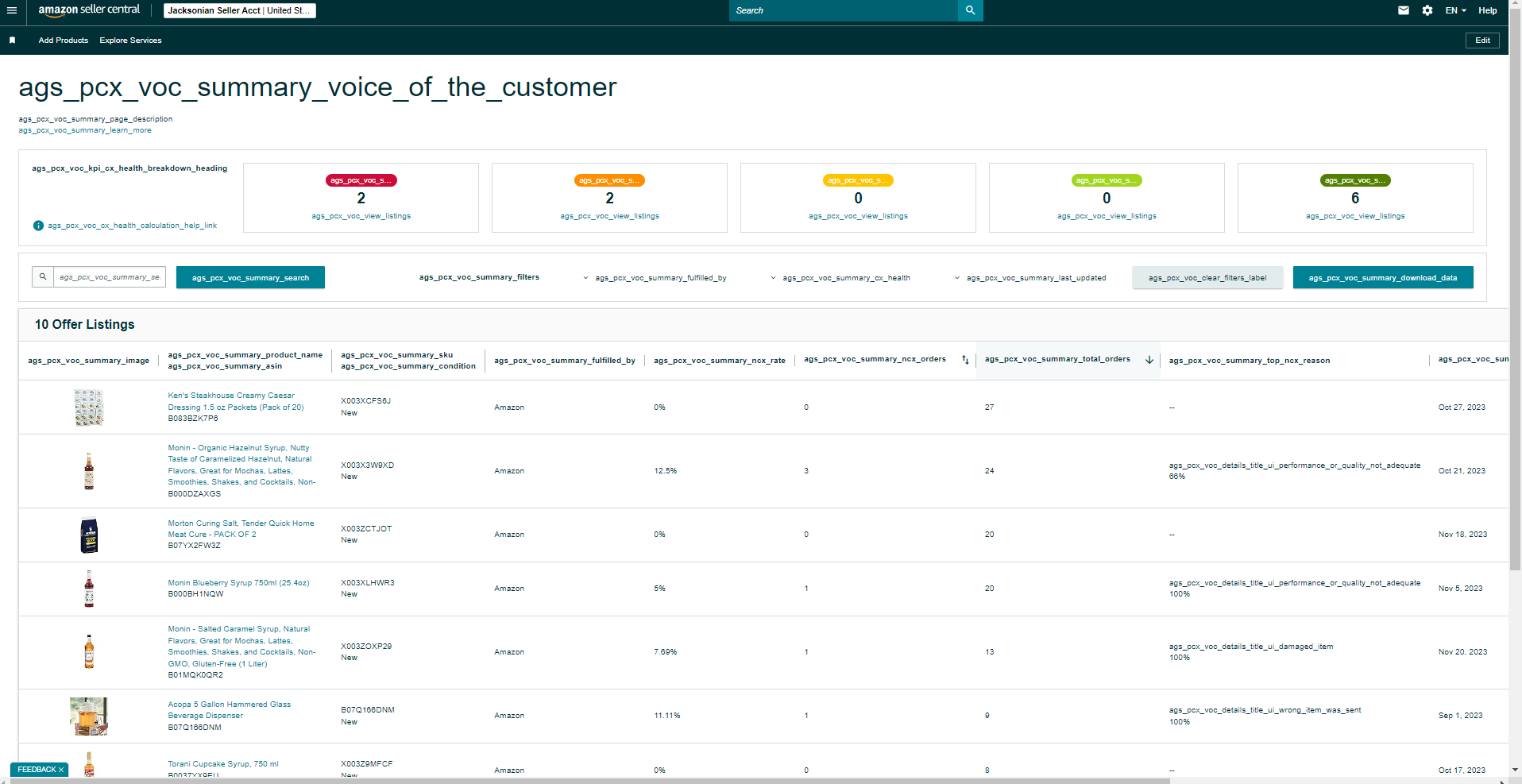Open the EN language dropdown
The height and width of the screenshot is (784, 1522).
pyautogui.click(x=1456, y=10)
